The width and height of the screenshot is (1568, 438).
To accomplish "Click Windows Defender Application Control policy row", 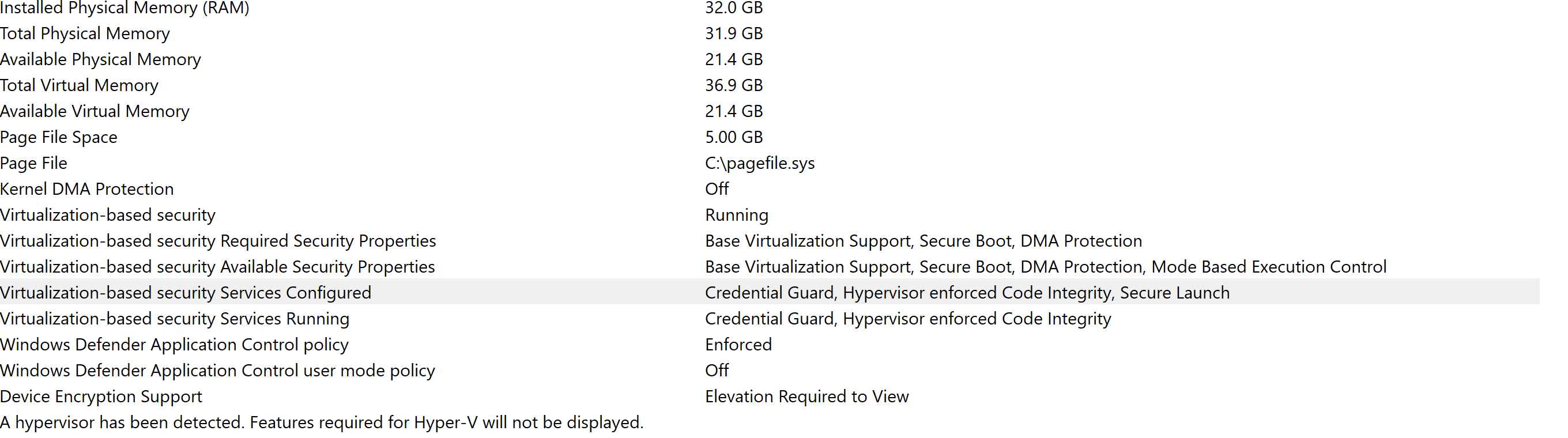I will coord(174,345).
